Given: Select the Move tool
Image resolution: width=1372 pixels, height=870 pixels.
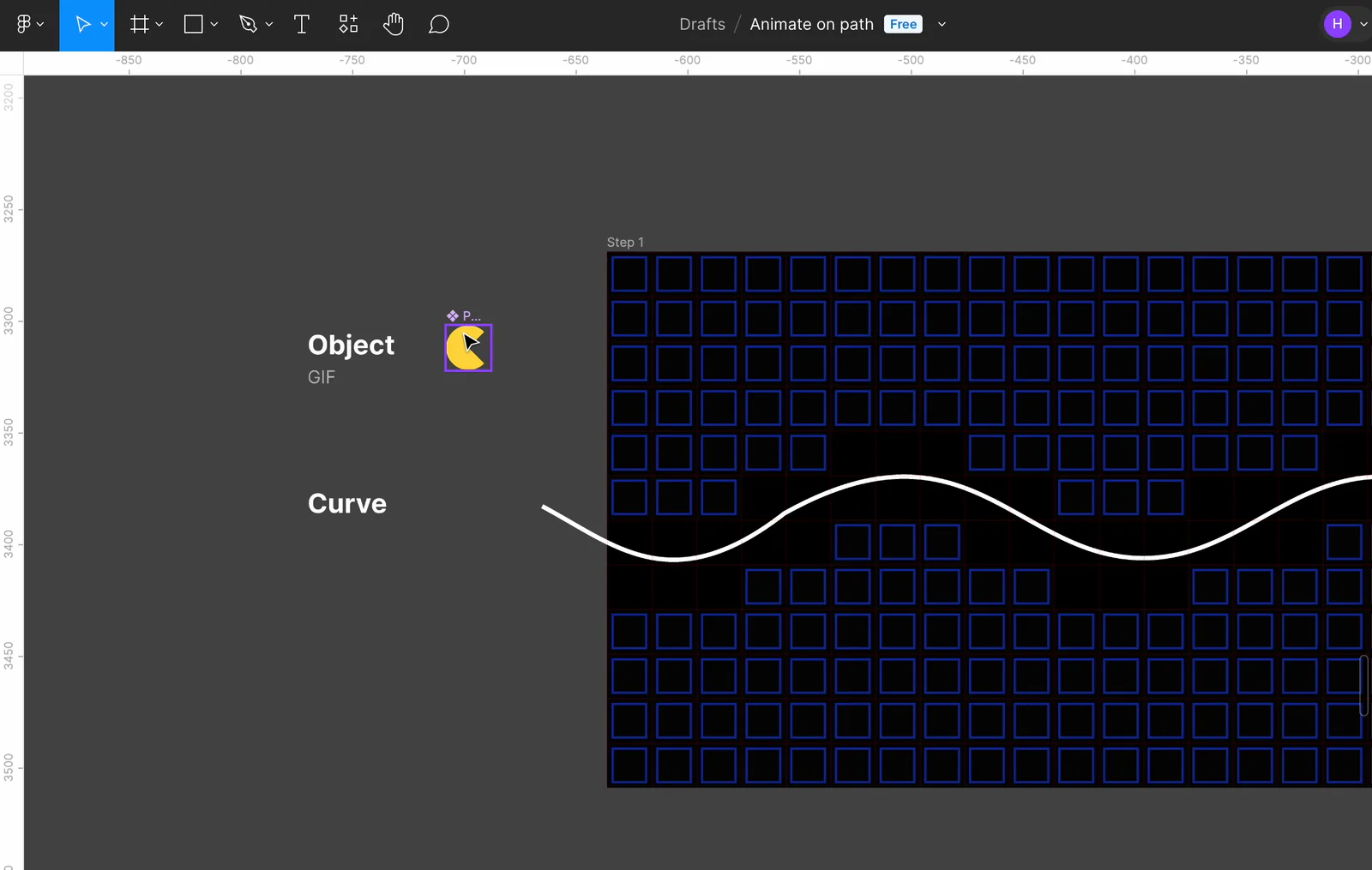Looking at the screenshot, I should (82, 25).
